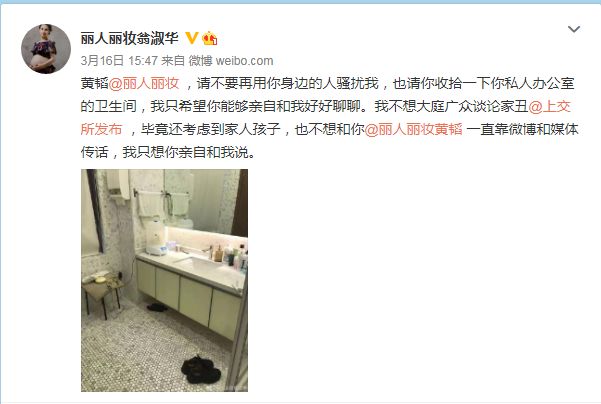Click the orange V verified badge
This screenshot has height=404, width=601.
(x=191, y=38)
